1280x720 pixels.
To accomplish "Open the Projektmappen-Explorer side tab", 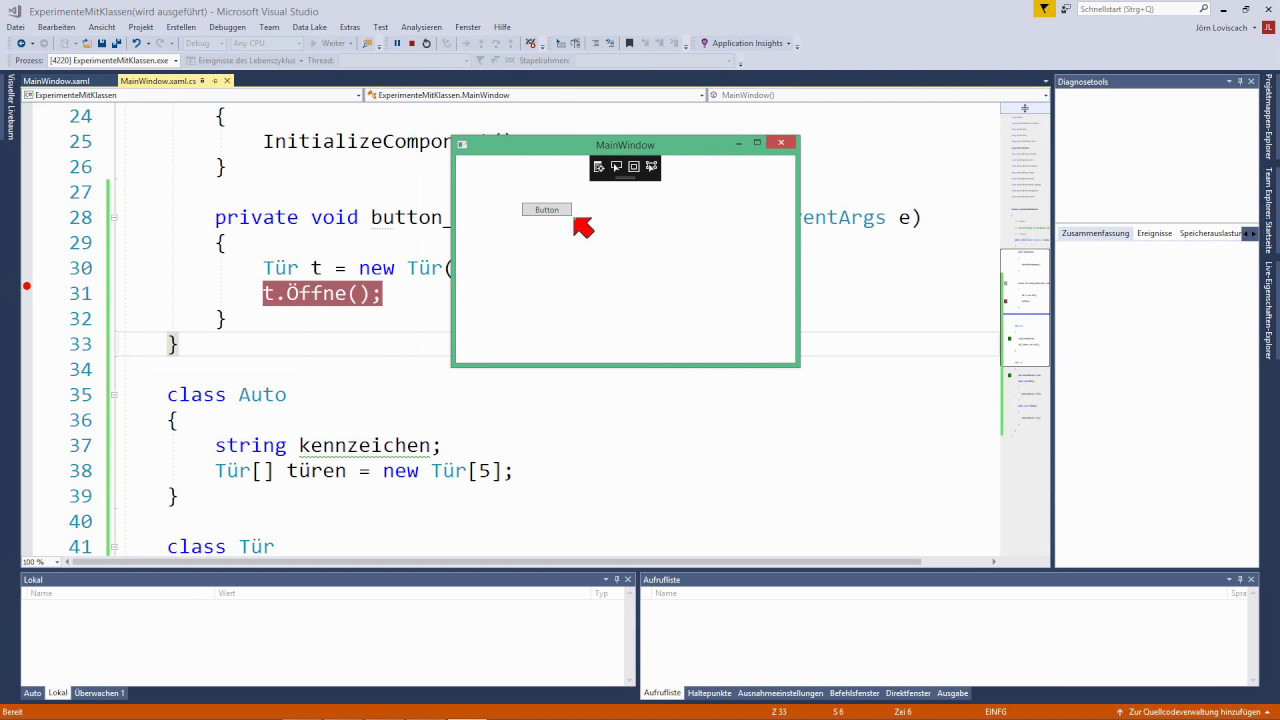I will click(1268, 118).
